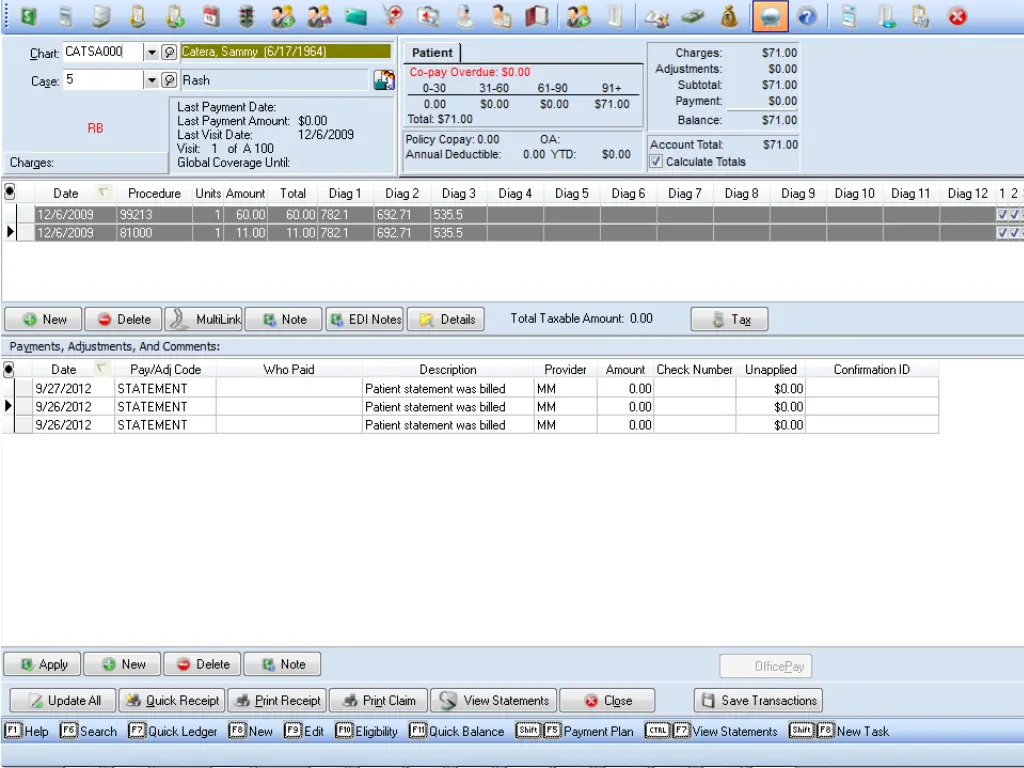Click the Procedure column header

[154, 193]
